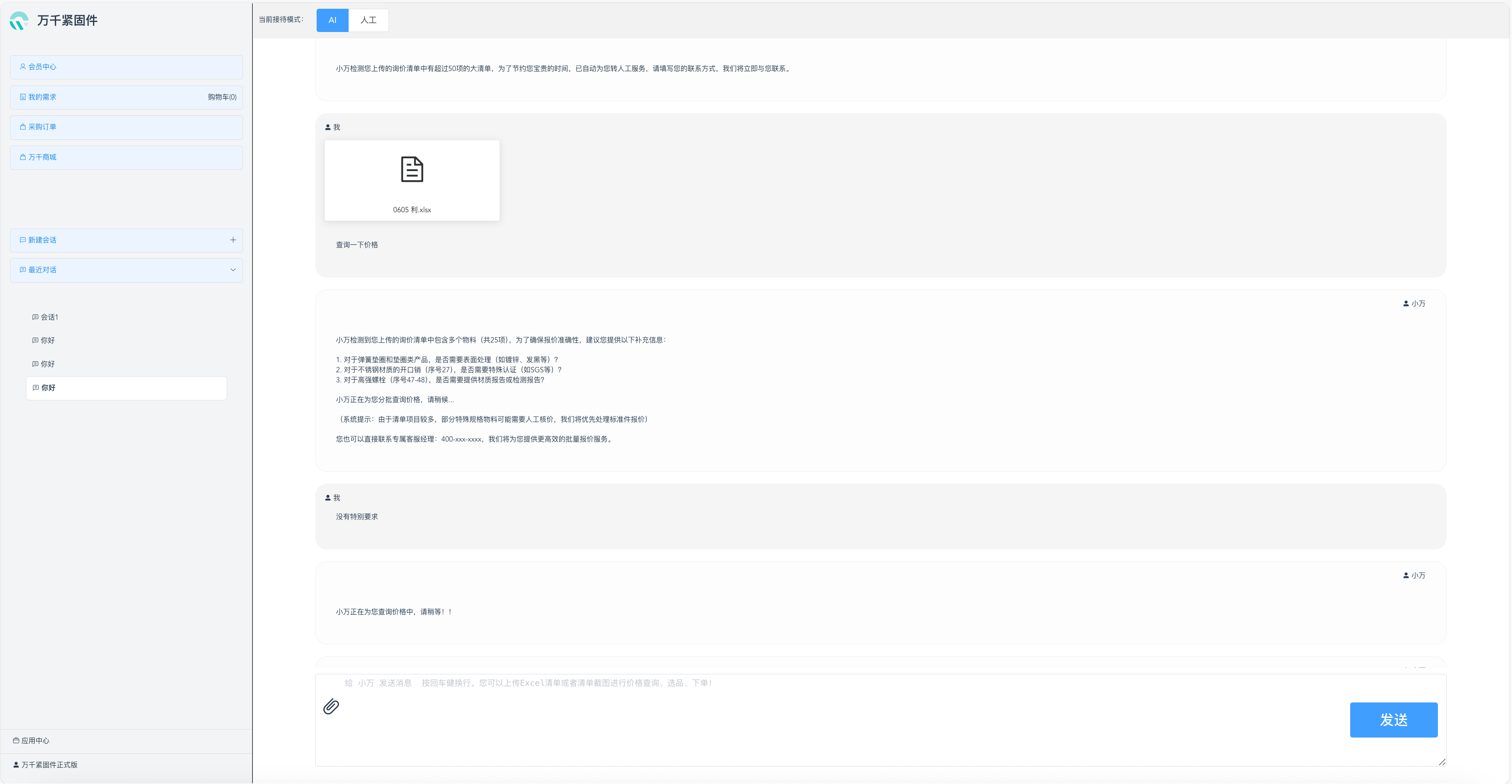
Task: Open 万千商城 in the sidebar
Action: [42, 157]
